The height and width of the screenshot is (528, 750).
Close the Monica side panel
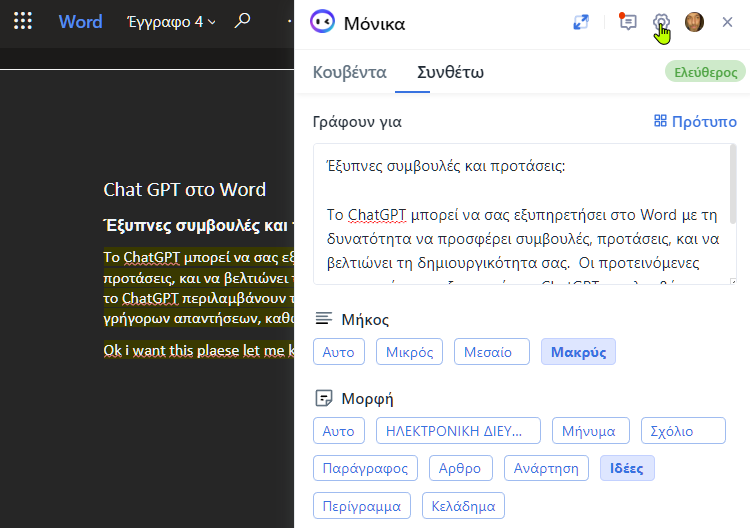[x=727, y=22]
